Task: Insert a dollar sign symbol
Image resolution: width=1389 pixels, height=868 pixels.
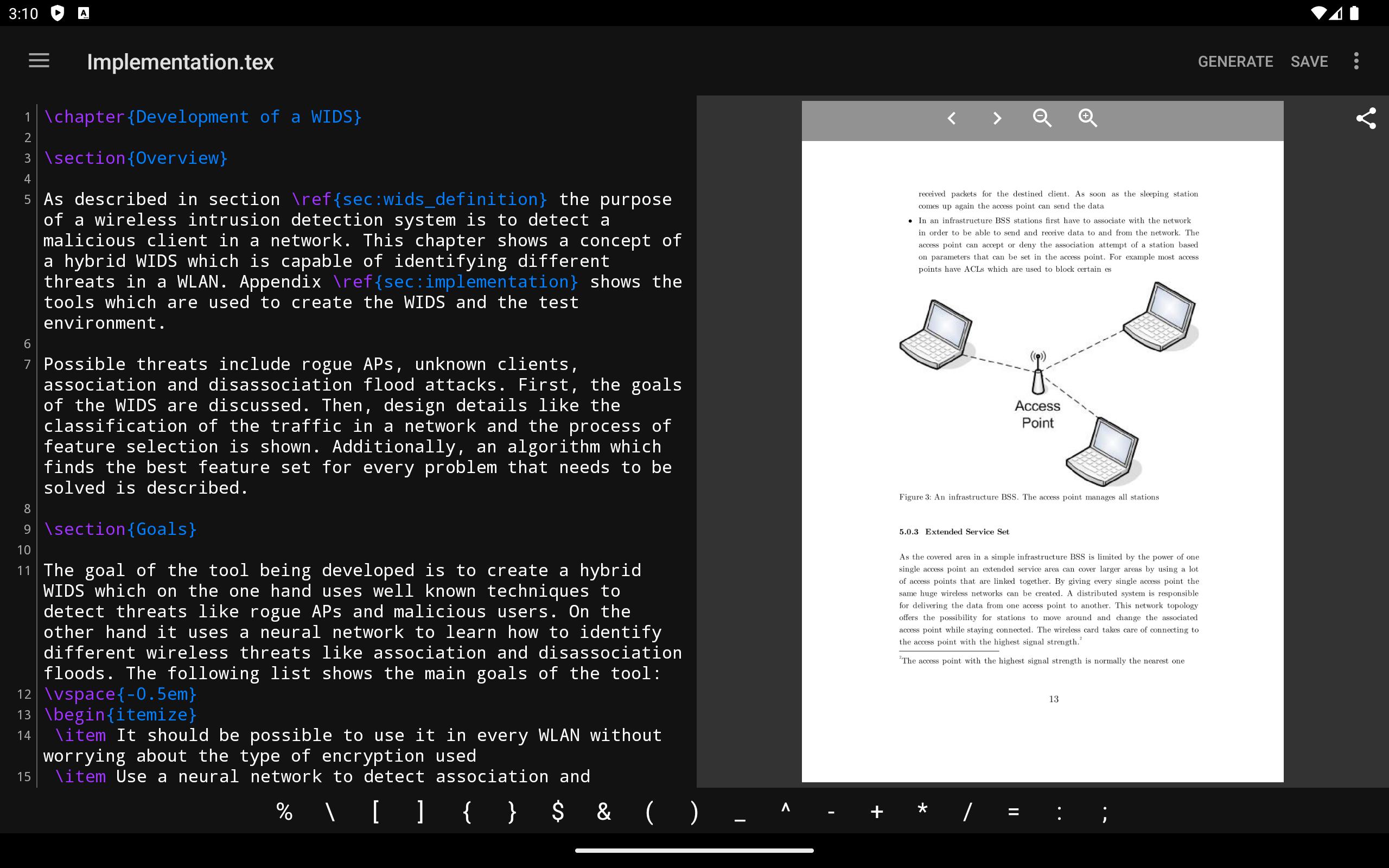Action: (x=558, y=812)
